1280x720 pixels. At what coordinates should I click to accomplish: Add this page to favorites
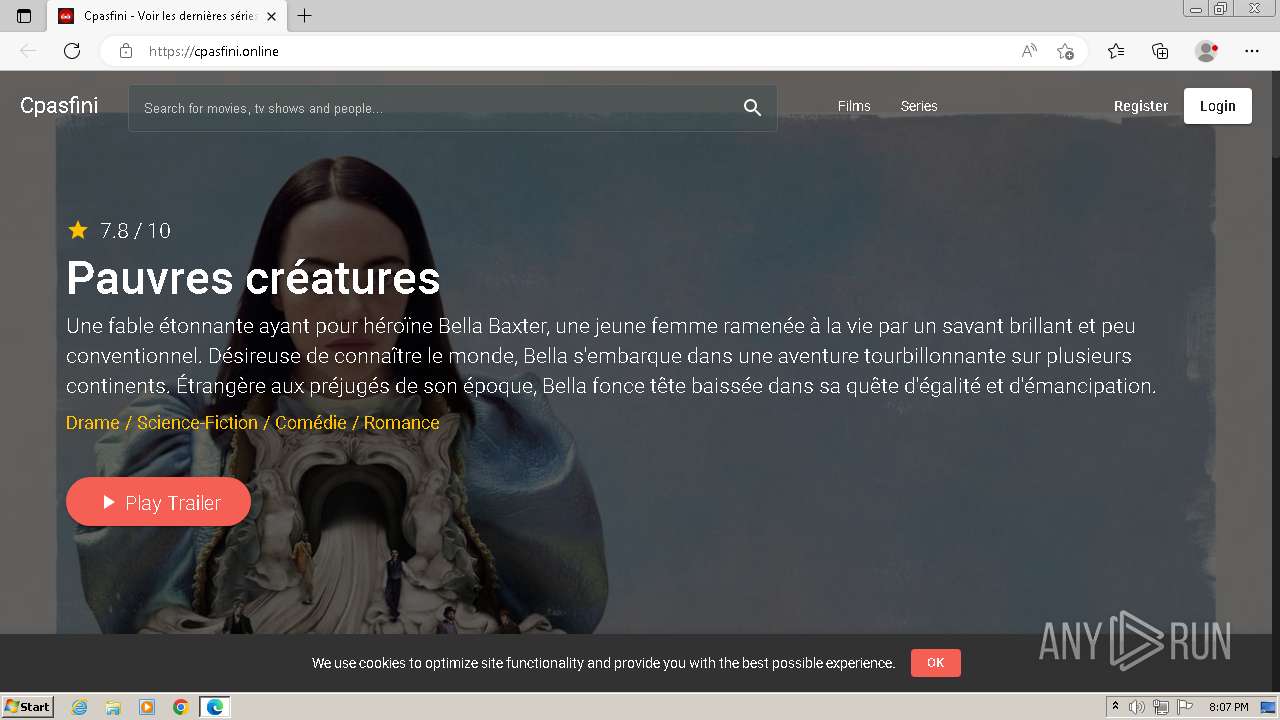[x=1065, y=51]
